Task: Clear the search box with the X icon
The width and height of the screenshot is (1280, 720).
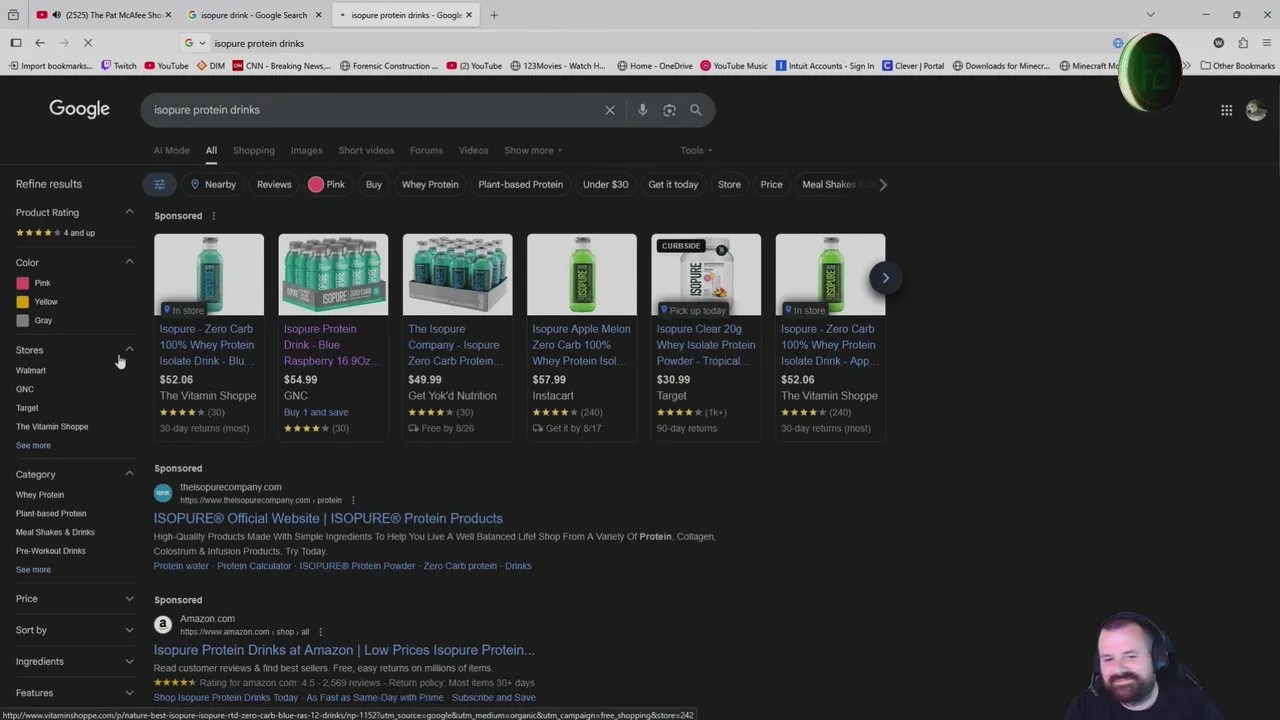Action: point(610,110)
